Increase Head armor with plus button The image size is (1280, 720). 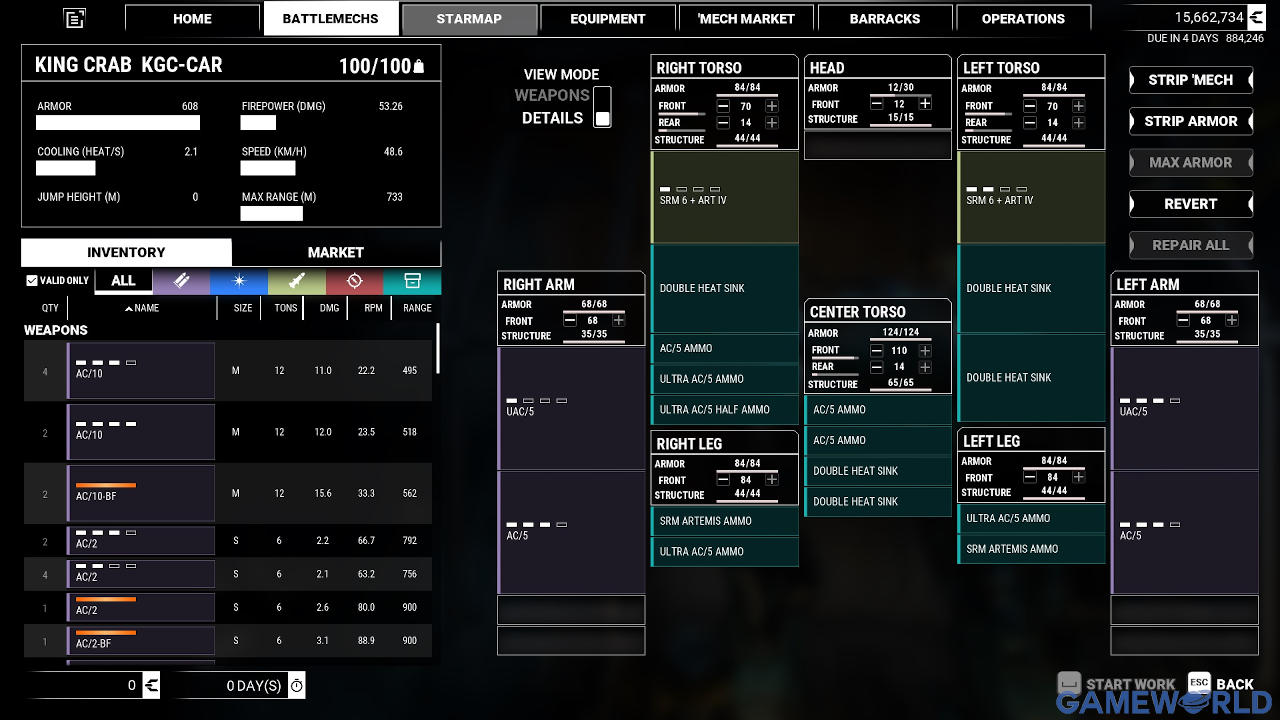pos(925,104)
